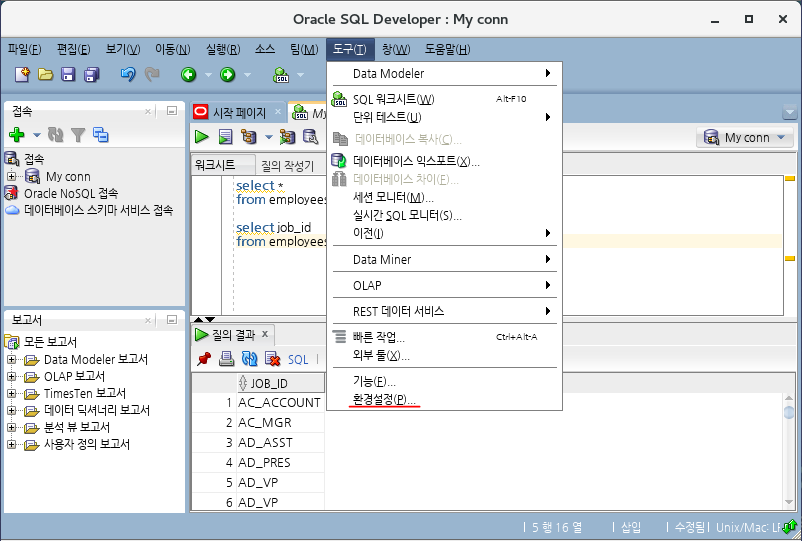The image size is (802, 541).
Task: Click the Save All toolbar icon
Action: point(92,75)
